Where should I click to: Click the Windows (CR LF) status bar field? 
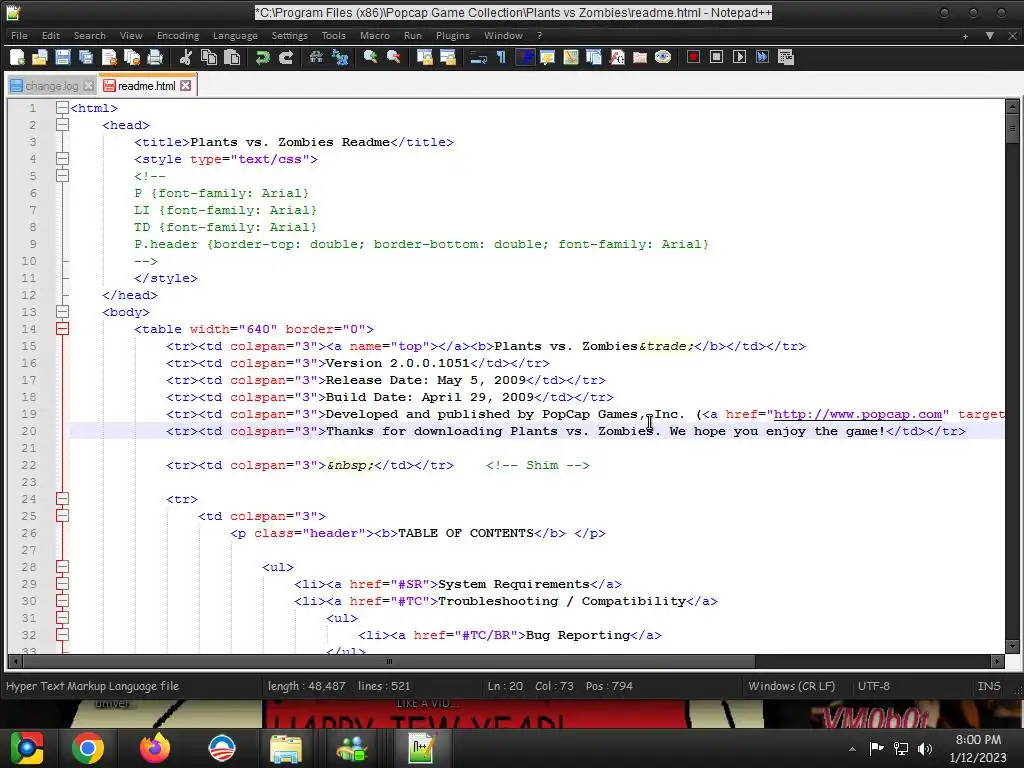(x=792, y=686)
